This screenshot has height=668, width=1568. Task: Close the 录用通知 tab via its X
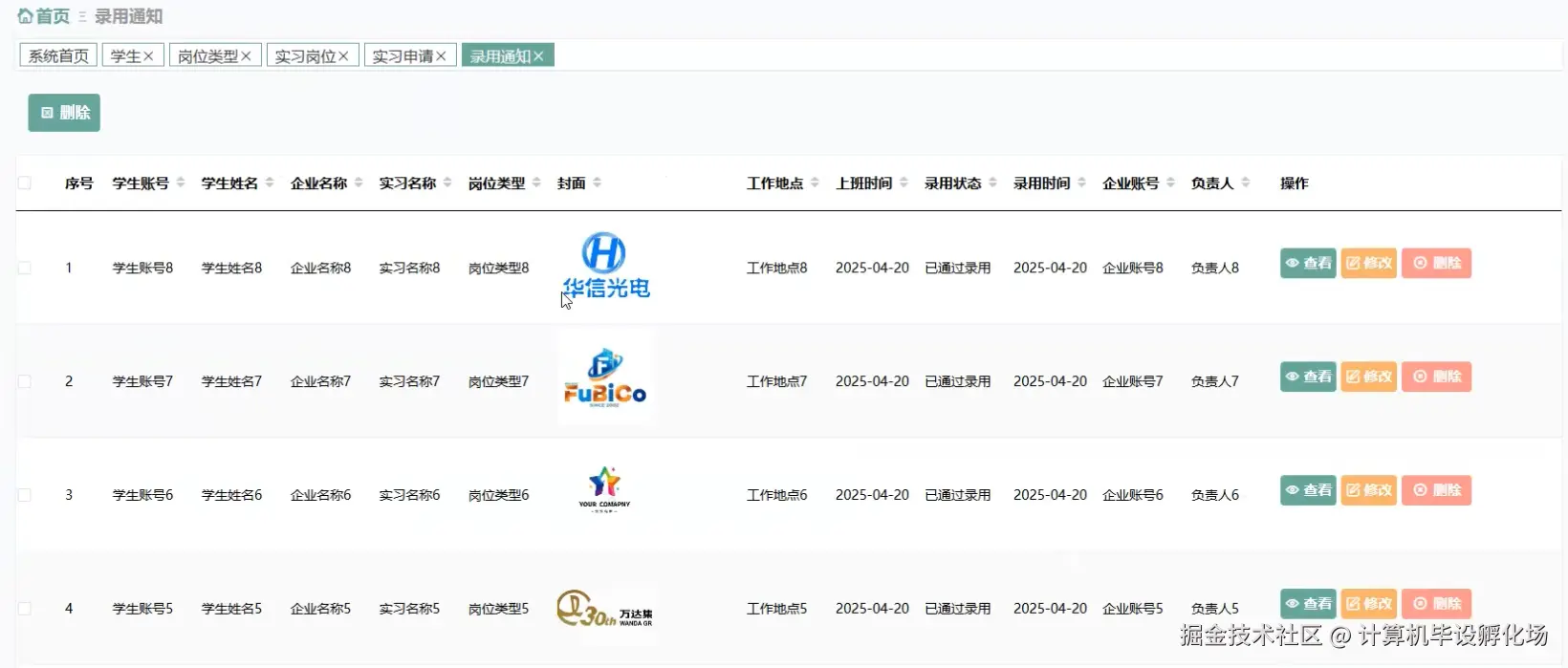click(538, 56)
